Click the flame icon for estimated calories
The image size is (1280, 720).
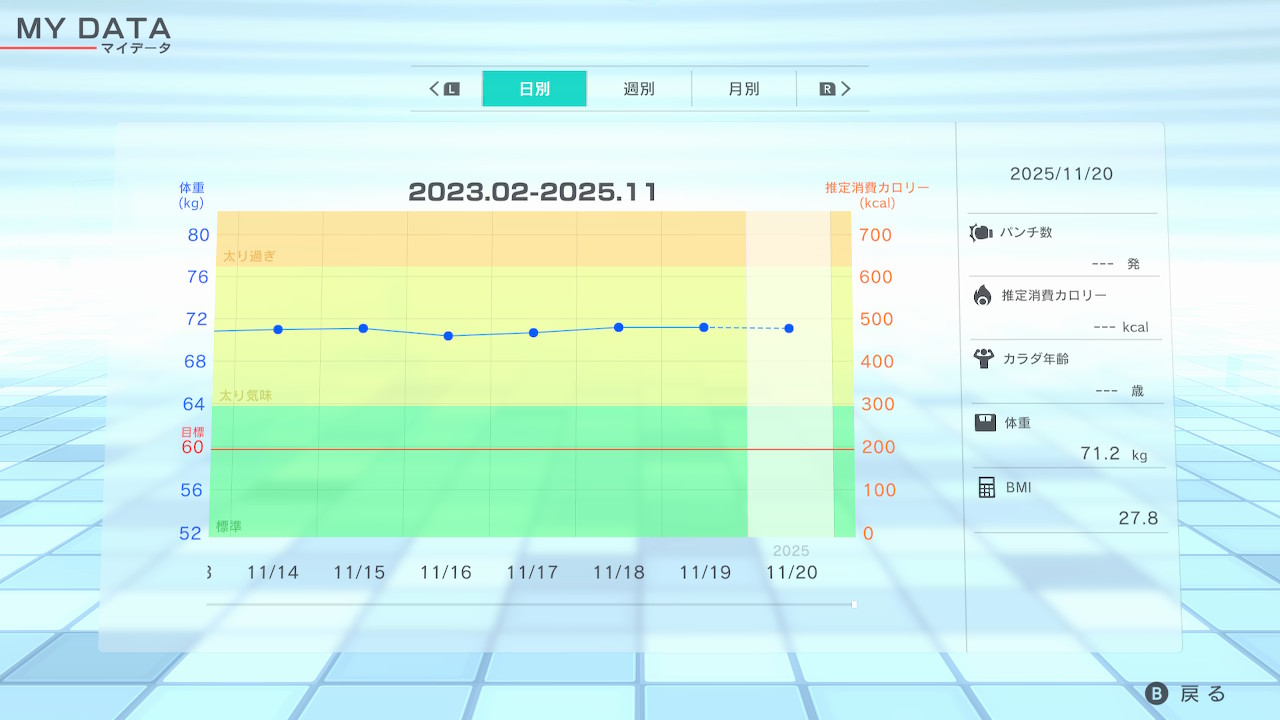982,295
